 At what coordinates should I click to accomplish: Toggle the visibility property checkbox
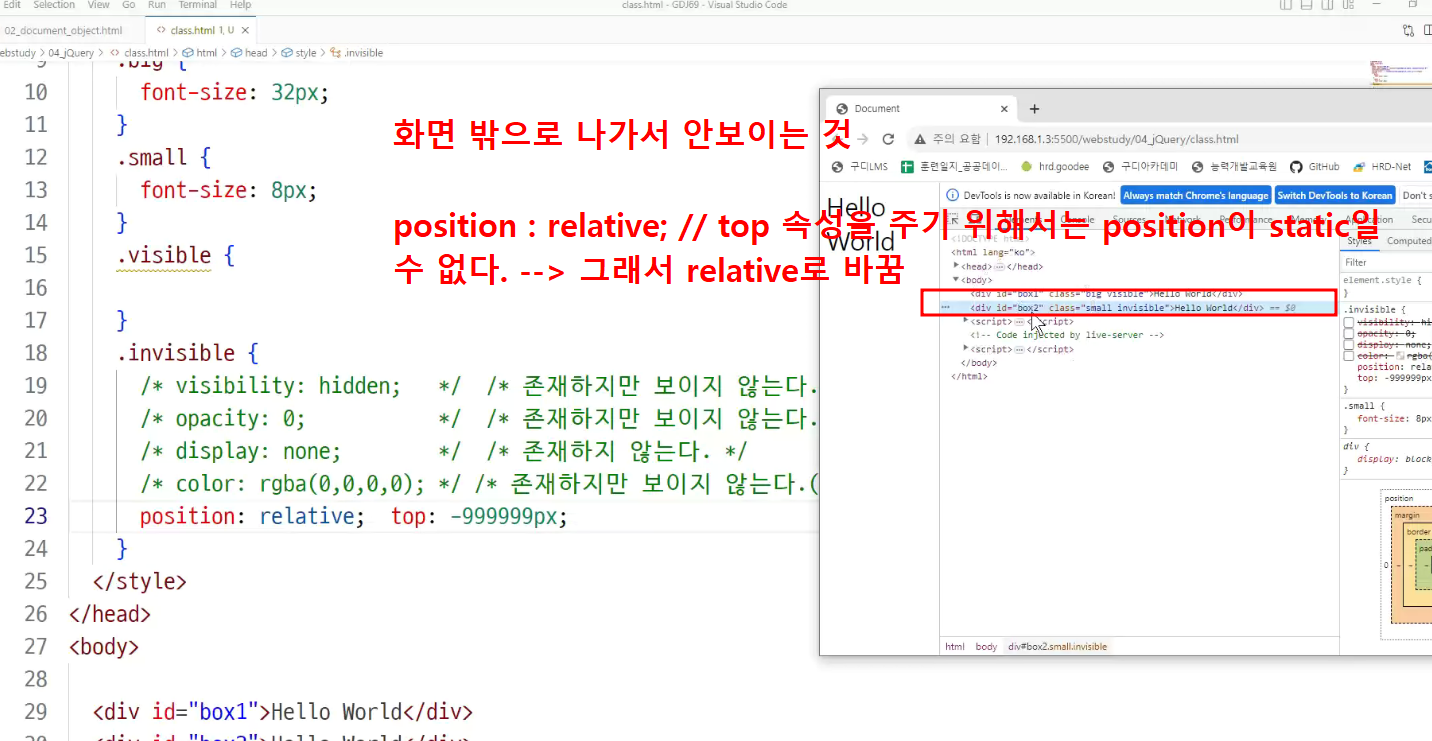(1349, 322)
